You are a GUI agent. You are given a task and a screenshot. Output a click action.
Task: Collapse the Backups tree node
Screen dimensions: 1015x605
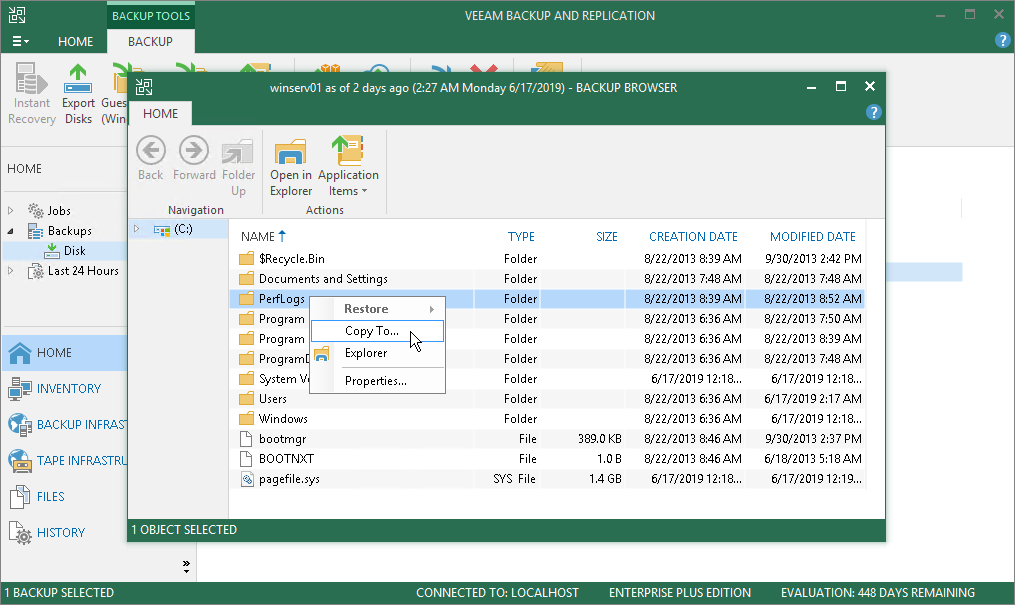(10, 231)
